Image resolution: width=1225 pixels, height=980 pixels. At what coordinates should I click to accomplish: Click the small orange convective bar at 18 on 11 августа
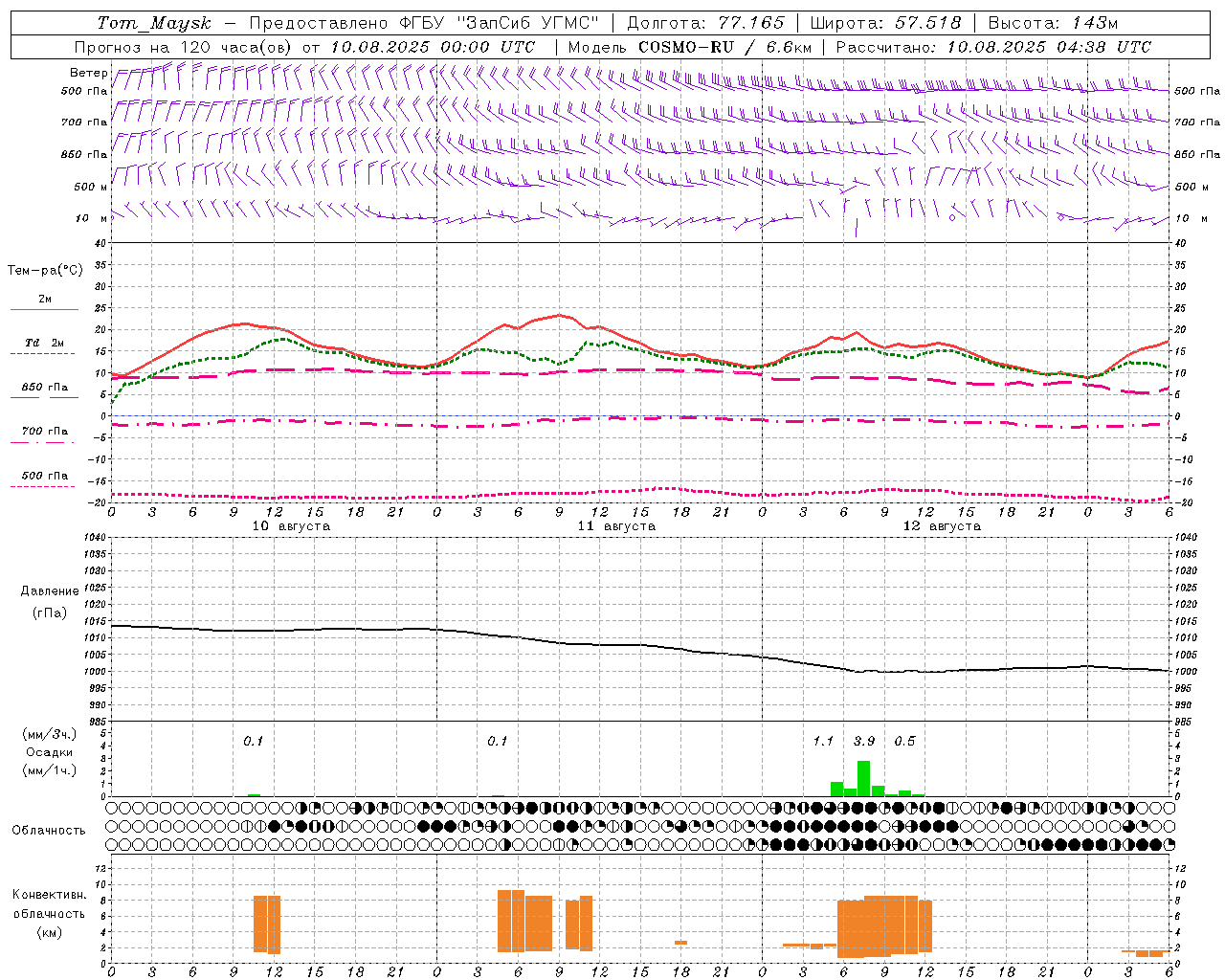tap(680, 943)
